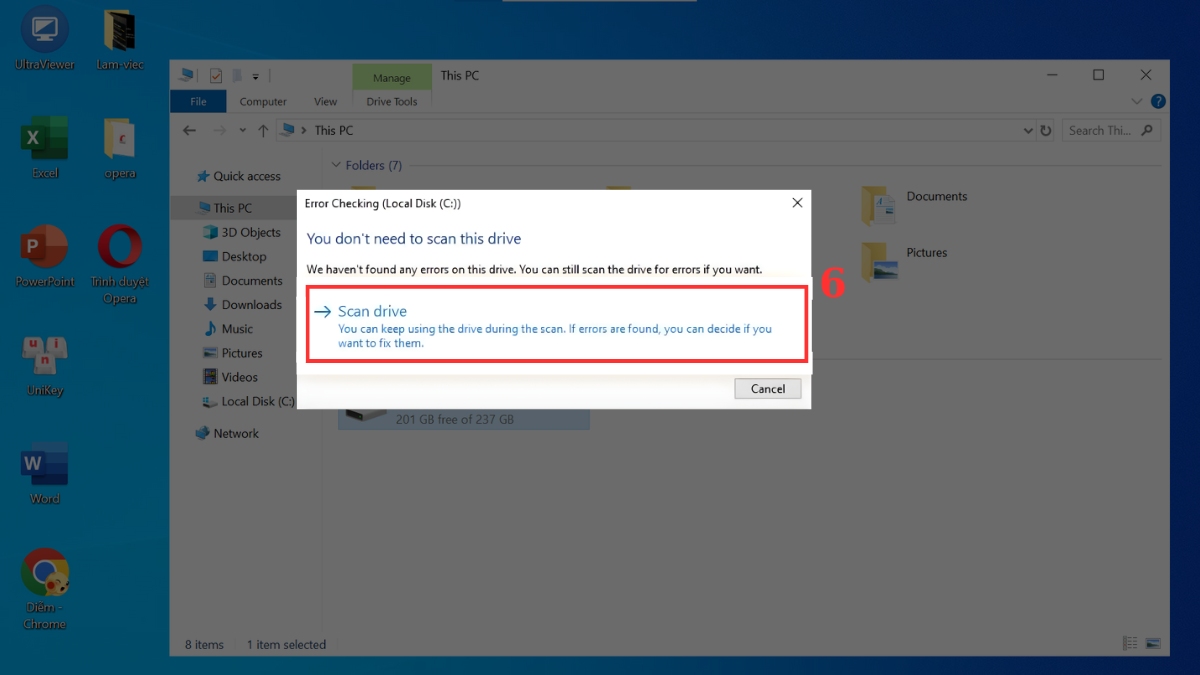
Task: Open the Chrome desktop shortcut
Action: (x=45, y=588)
